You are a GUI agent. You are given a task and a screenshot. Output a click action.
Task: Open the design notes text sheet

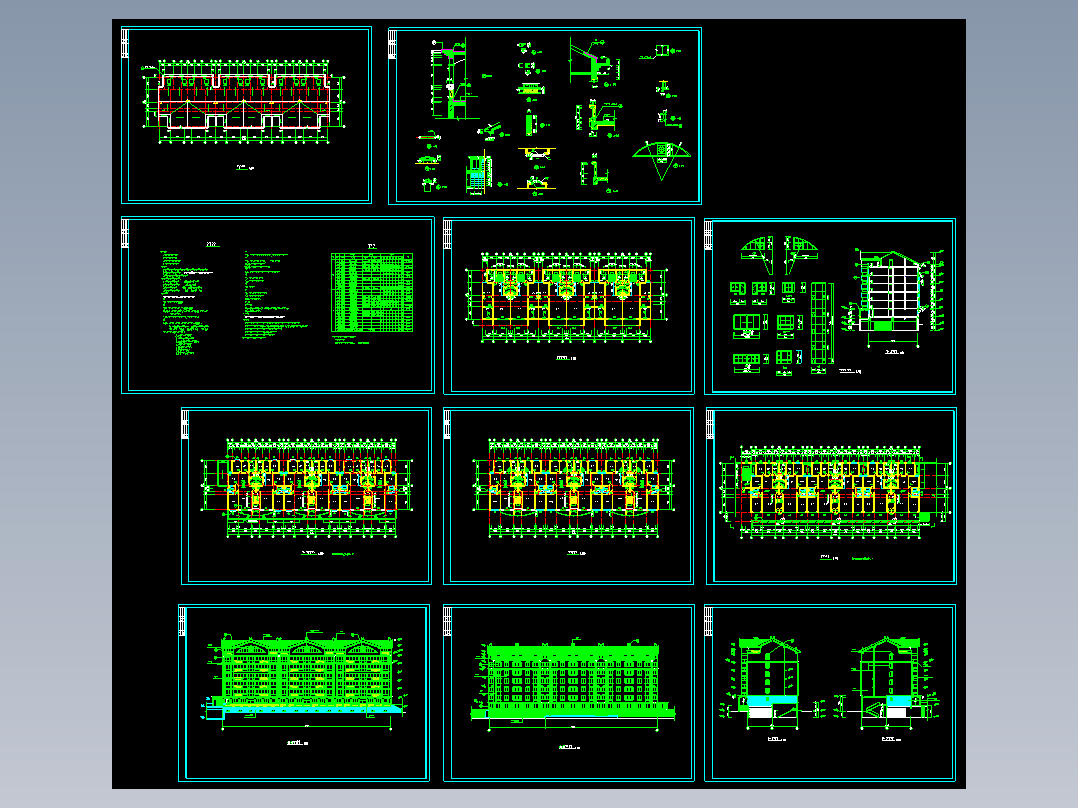[x=278, y=305]
